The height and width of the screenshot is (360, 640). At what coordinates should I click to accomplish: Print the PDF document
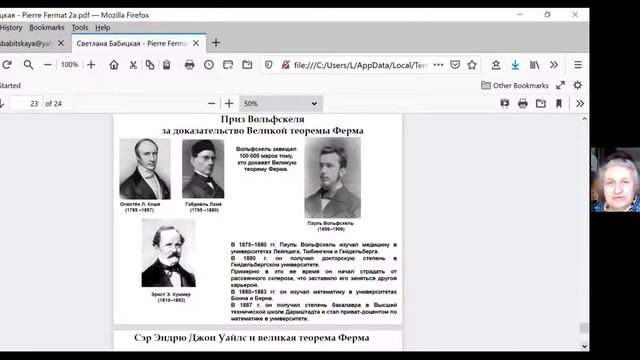click(x=523, y=104)
